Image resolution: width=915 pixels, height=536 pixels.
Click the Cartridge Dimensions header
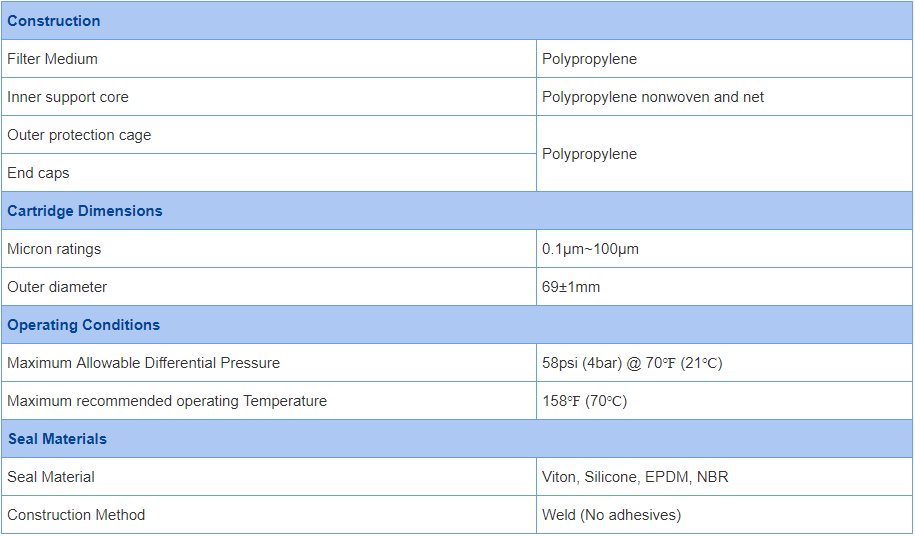pyautogui.click(x=85, y=211)
